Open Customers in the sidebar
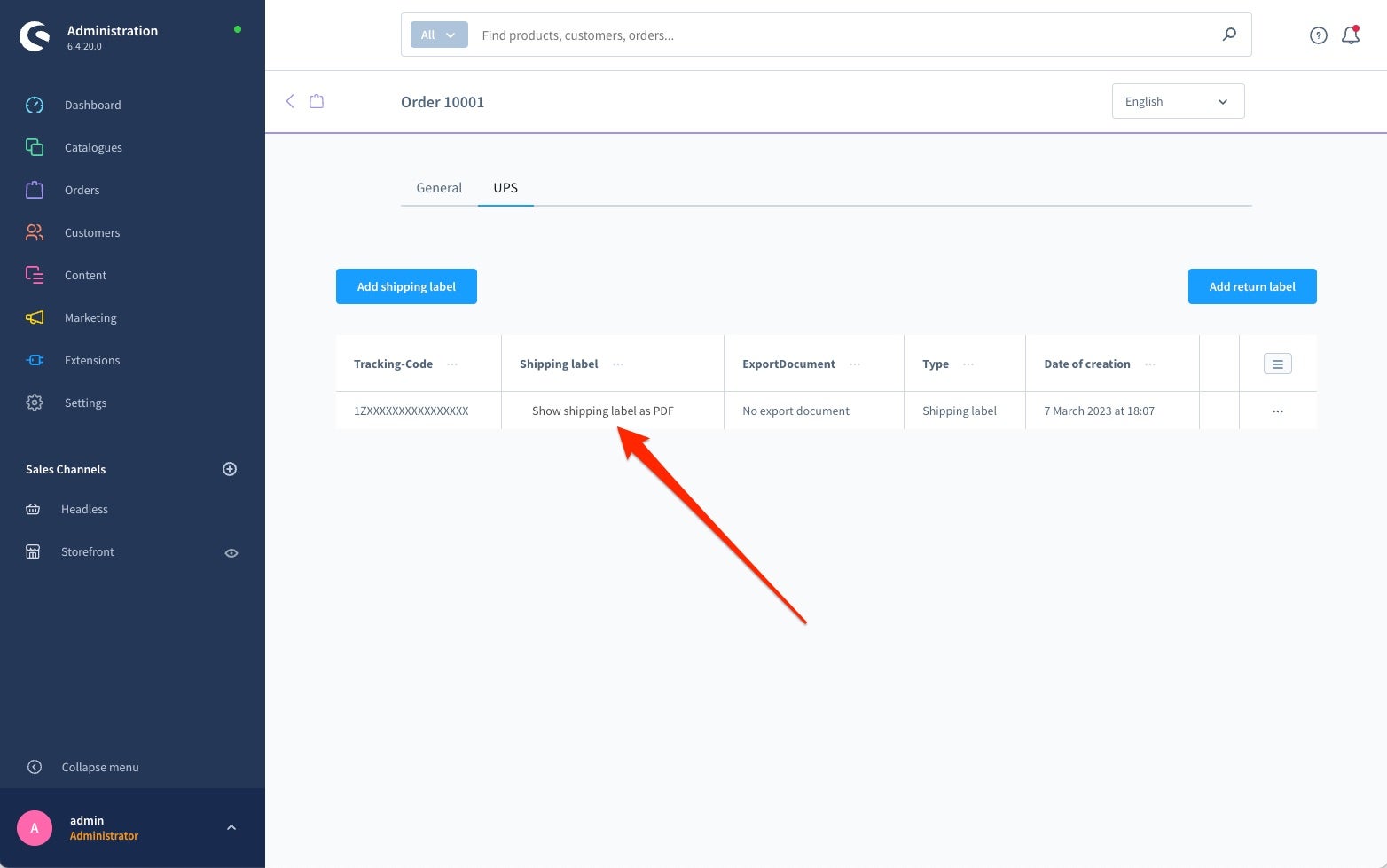 point(92,232)
